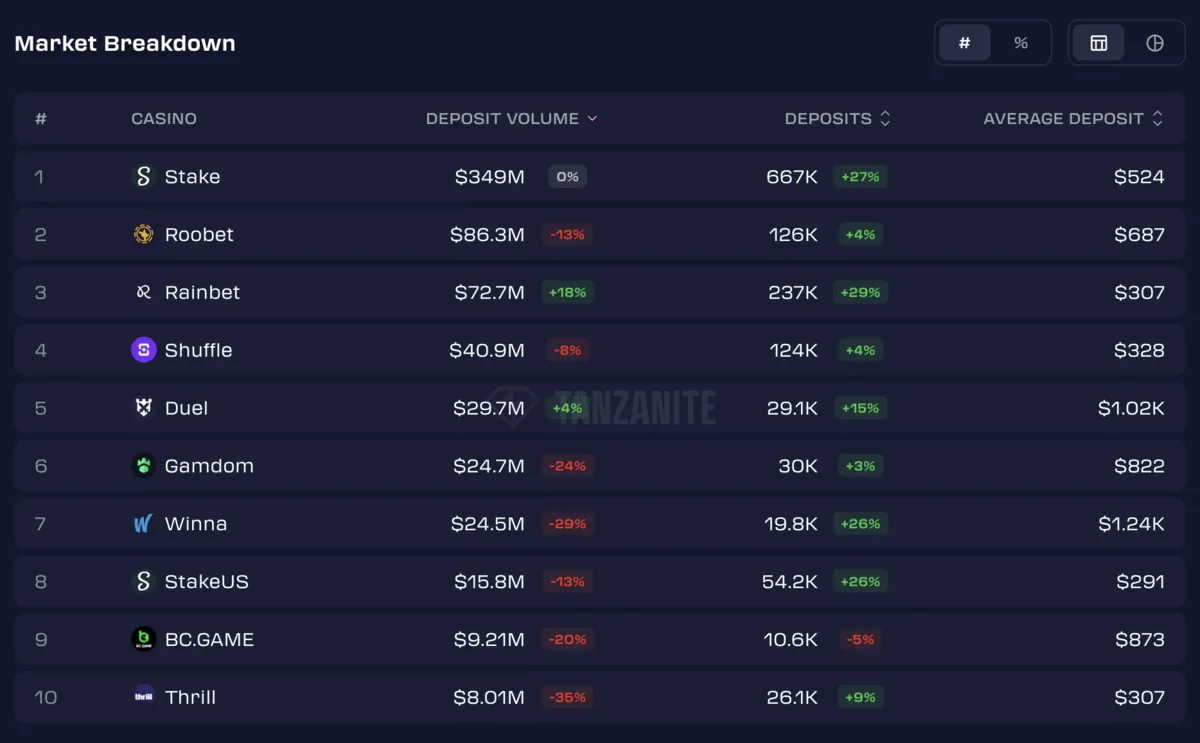
Task: Click the BC.GAME casino logo icon
Action: coord(143,639)
